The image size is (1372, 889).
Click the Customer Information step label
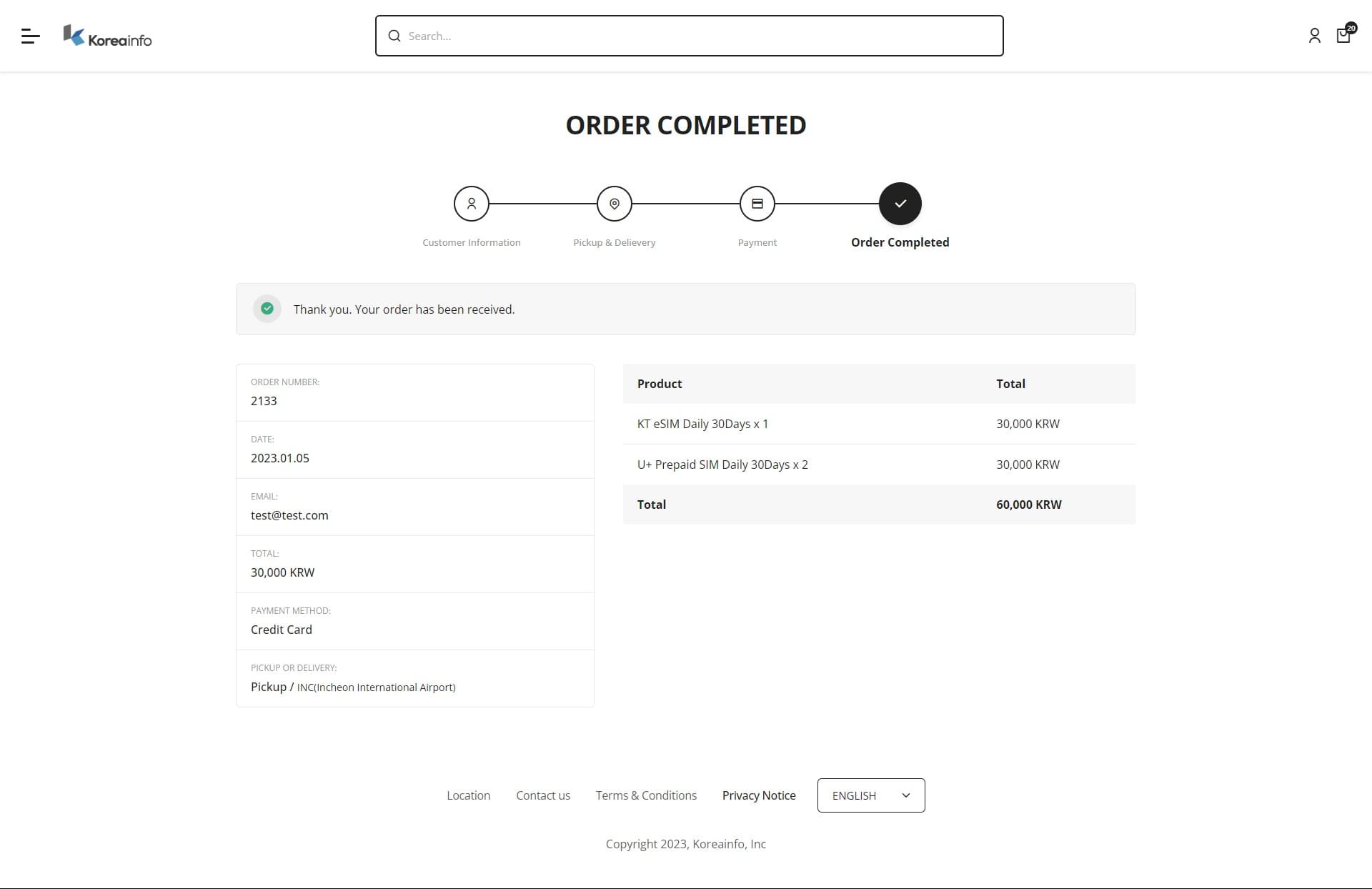472,243
